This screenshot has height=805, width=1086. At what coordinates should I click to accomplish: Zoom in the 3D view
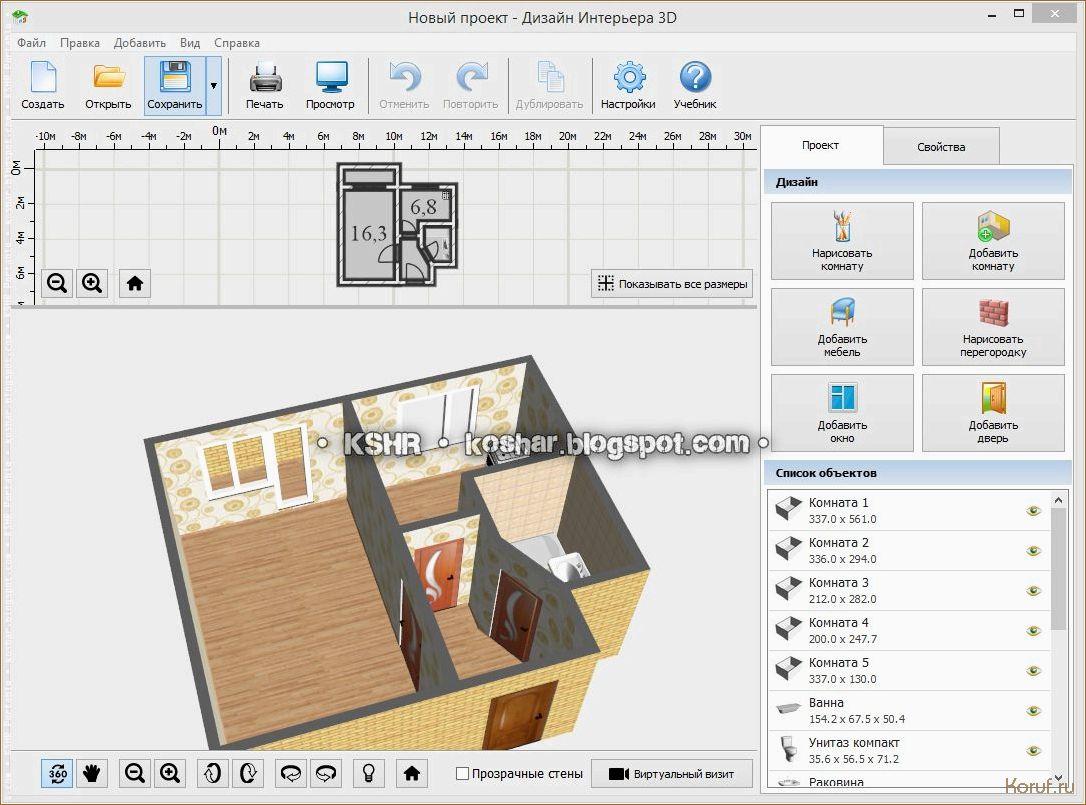(x=170, y=773)
